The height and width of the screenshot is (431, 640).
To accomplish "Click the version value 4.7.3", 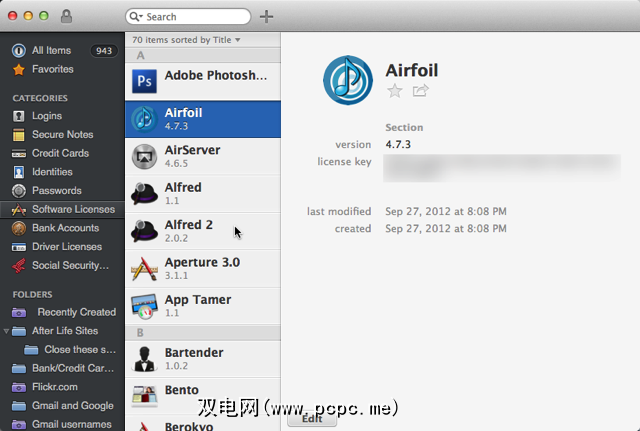I will point(398,144).
